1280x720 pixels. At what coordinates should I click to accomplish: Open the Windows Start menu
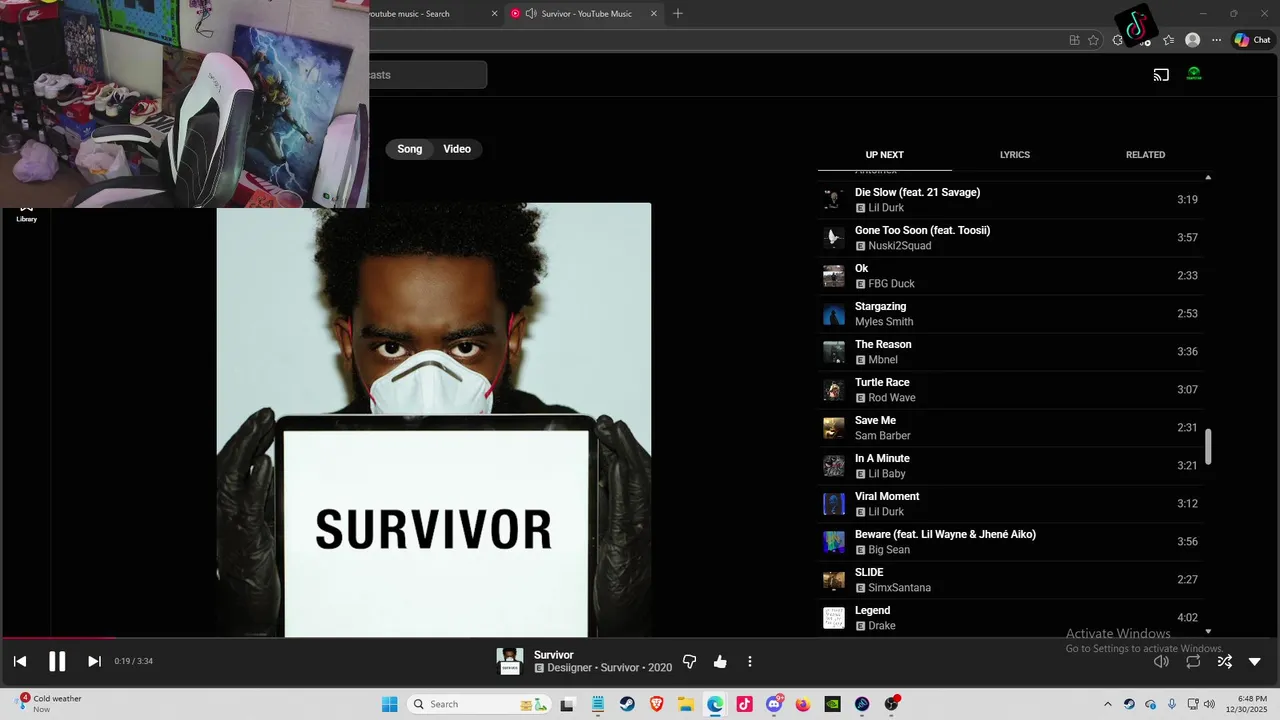(x=390, y=704)
